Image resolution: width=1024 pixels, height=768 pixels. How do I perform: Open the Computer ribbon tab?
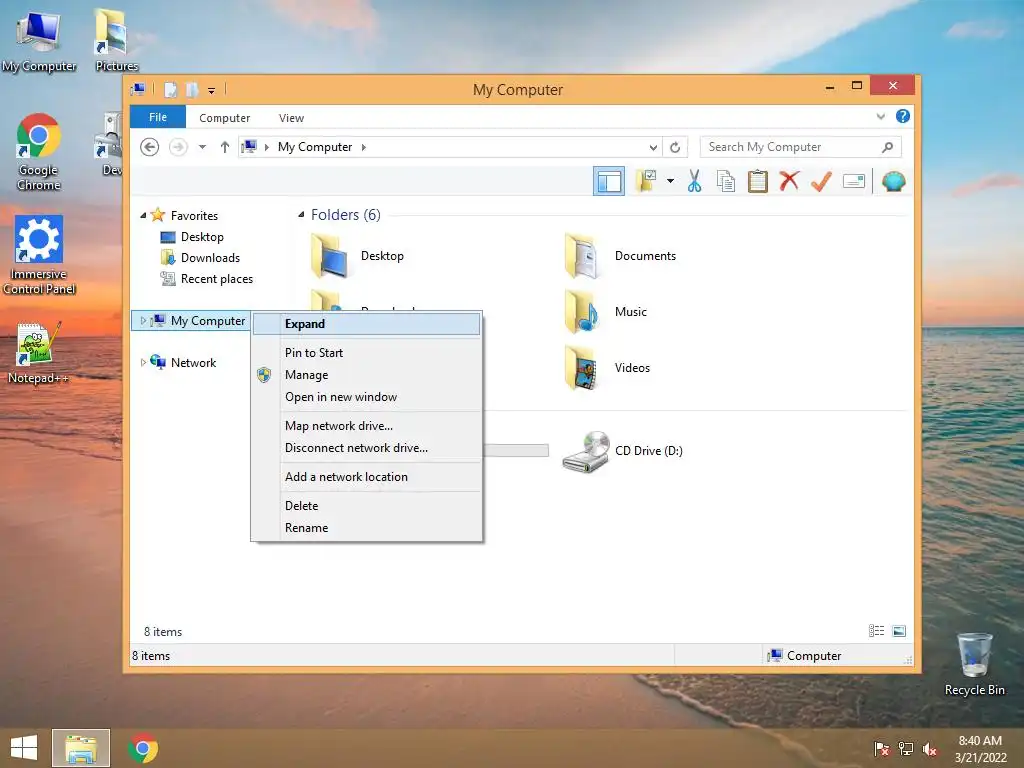[x=225, y=118]
